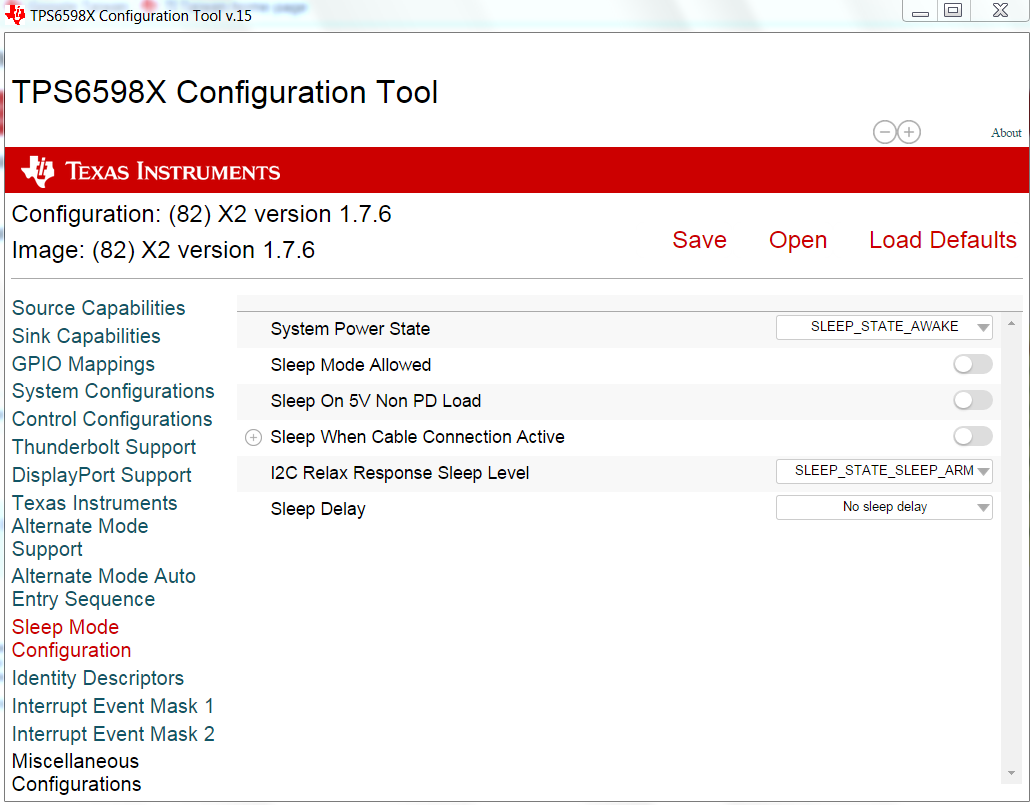Open Interrupt Event Mask 1

[113, 706]
